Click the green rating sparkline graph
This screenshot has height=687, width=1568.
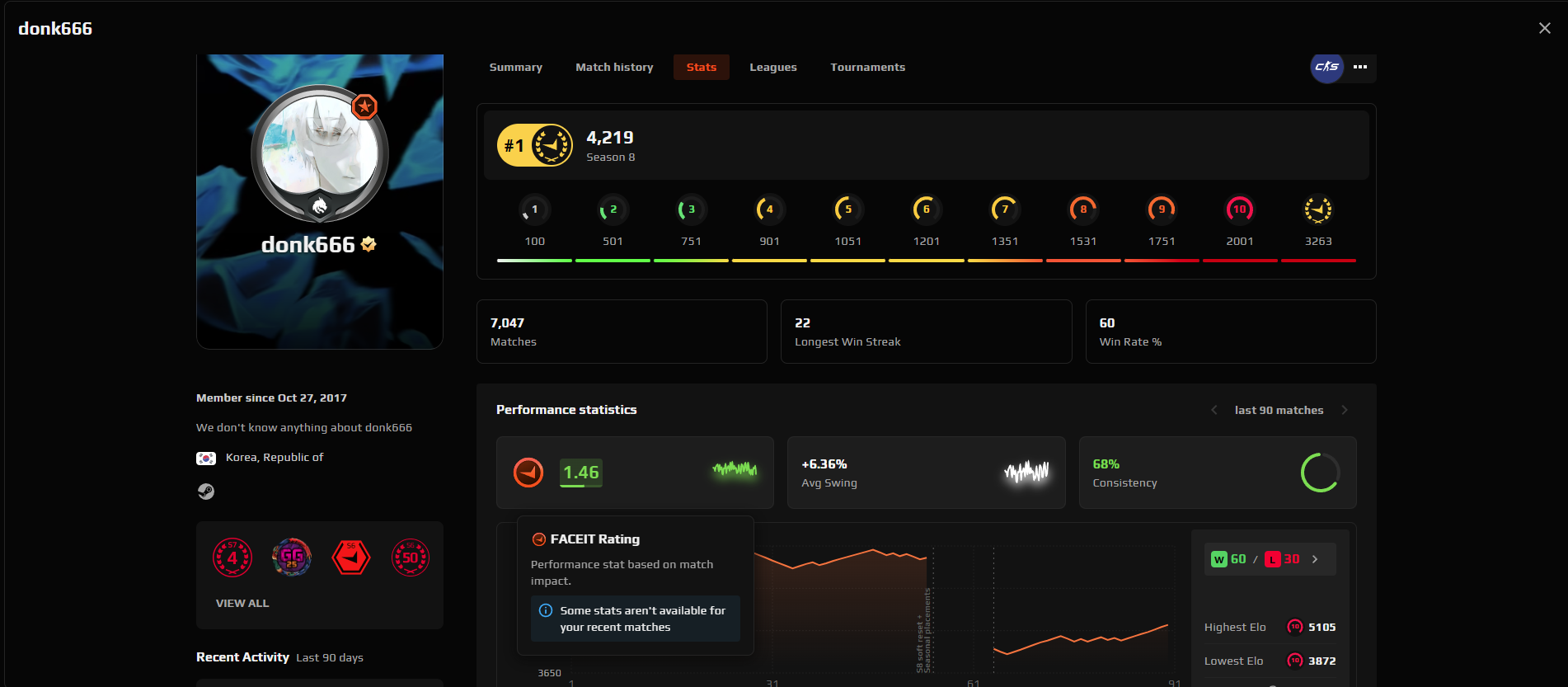point(735,469)
